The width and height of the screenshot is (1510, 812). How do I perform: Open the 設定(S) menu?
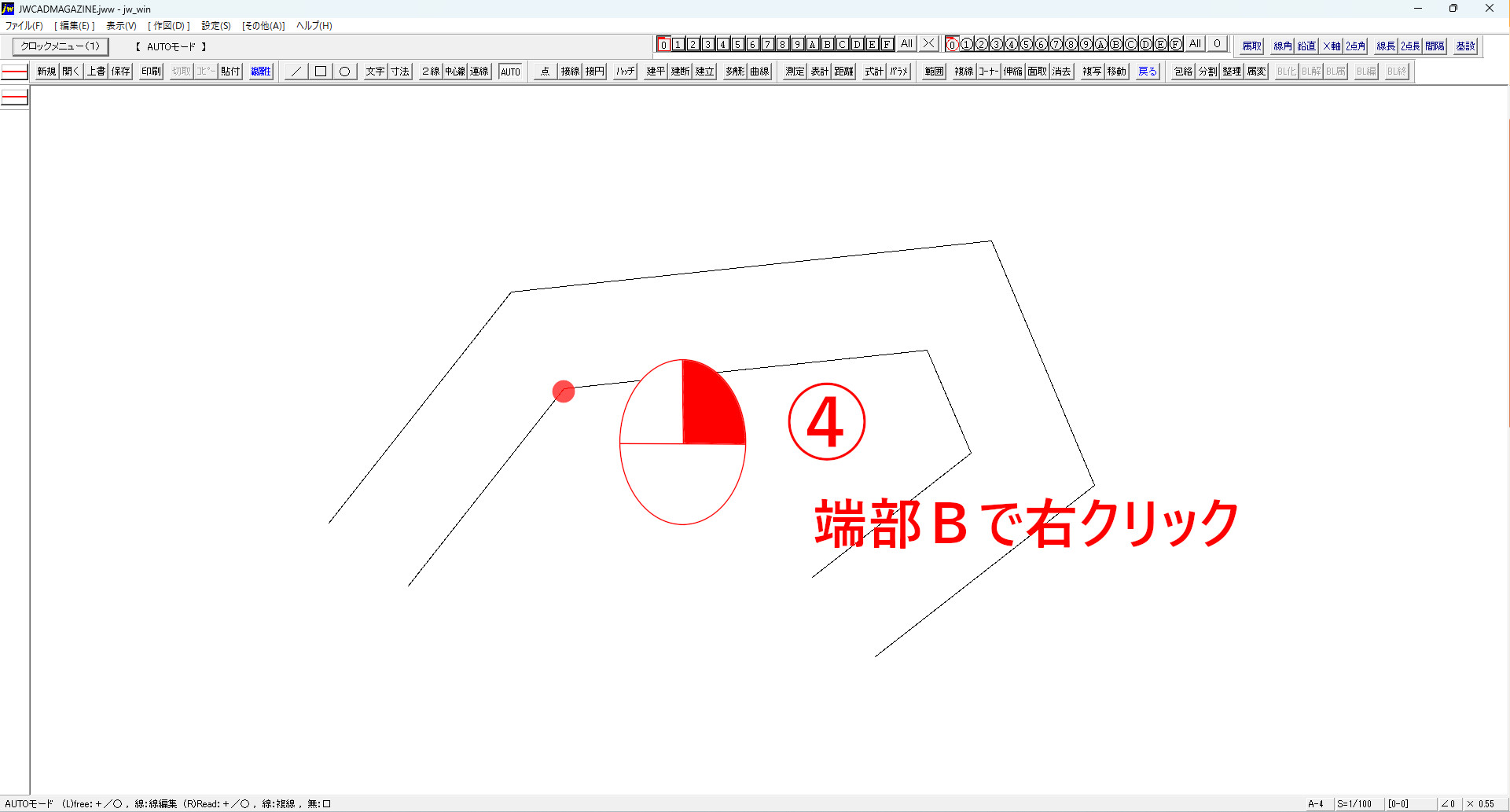(216, 26)
